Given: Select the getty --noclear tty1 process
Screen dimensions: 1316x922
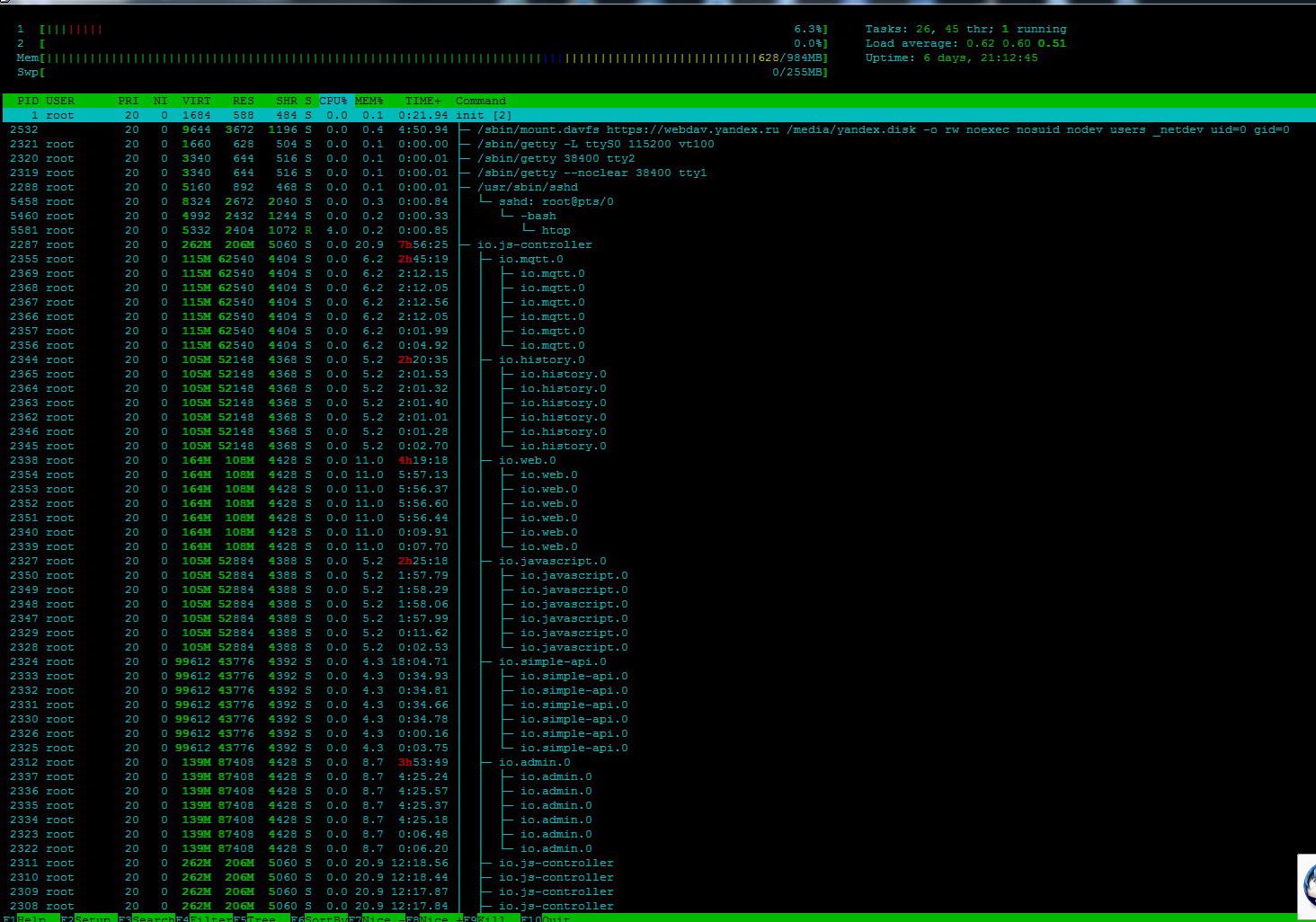Looking at the screenshot, I should point(658,173).
